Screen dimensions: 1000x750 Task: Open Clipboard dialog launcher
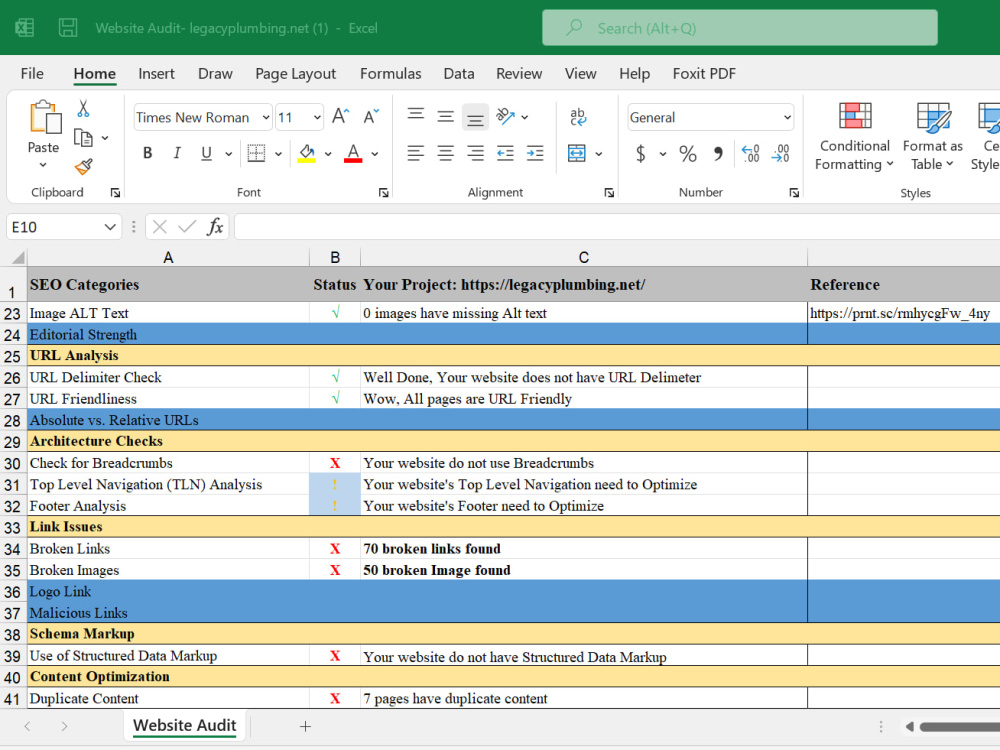point(115,193)
